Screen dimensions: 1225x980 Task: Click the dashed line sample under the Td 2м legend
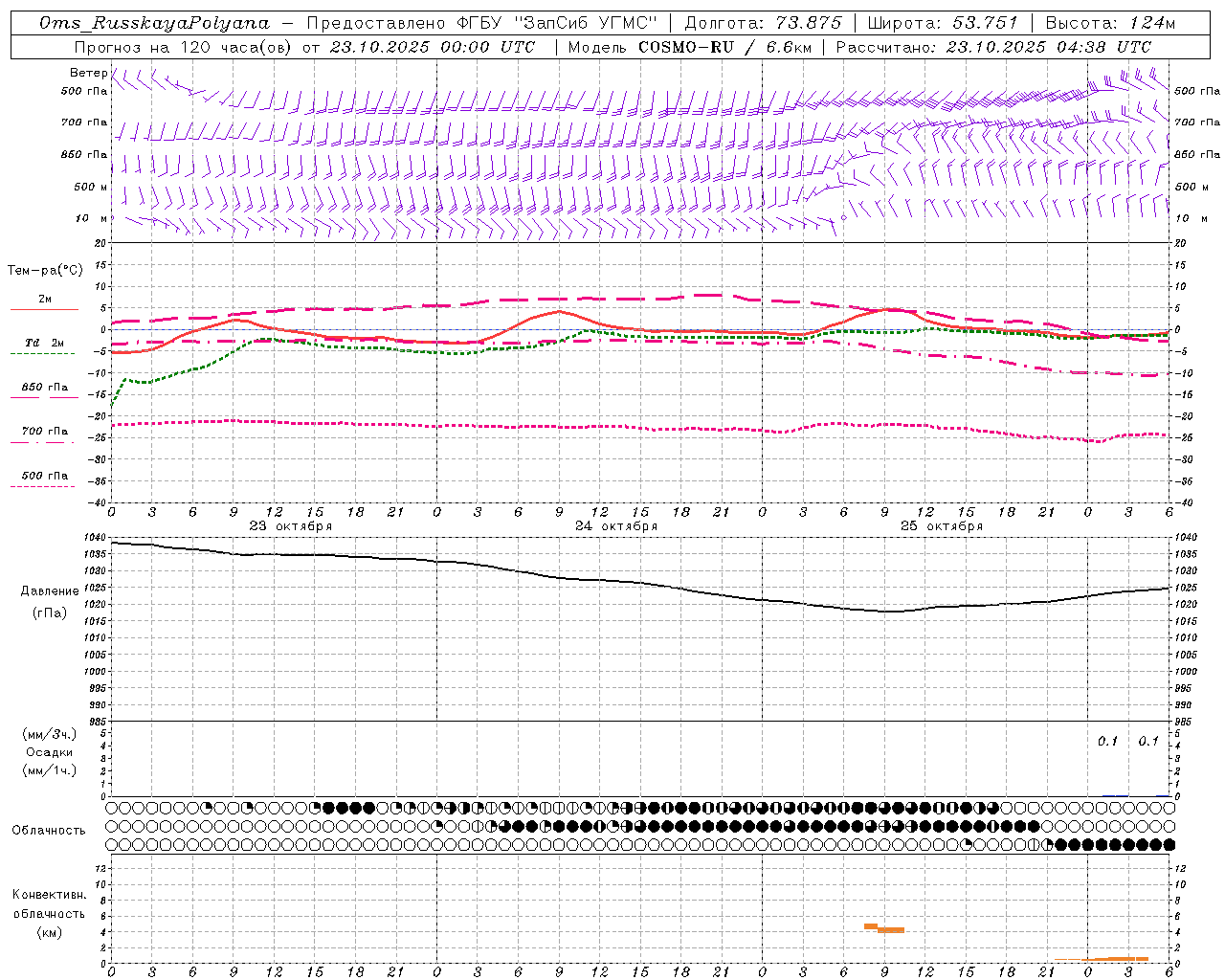pos(43,354)
